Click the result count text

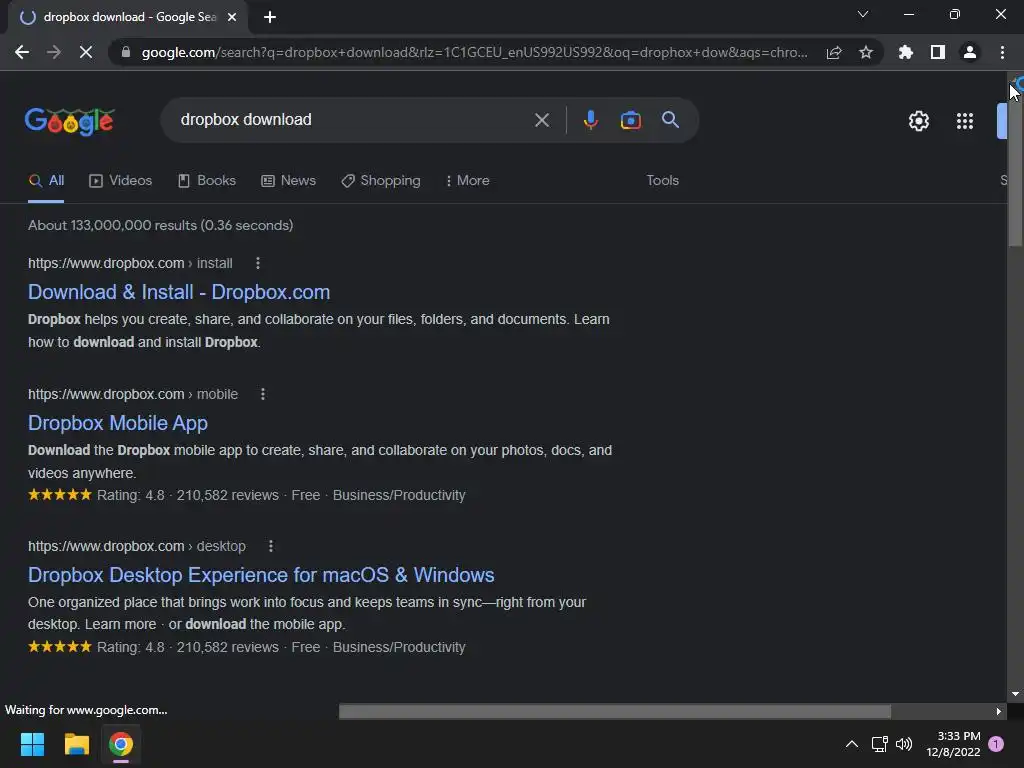pyautogui.click(x=161, y=225)
